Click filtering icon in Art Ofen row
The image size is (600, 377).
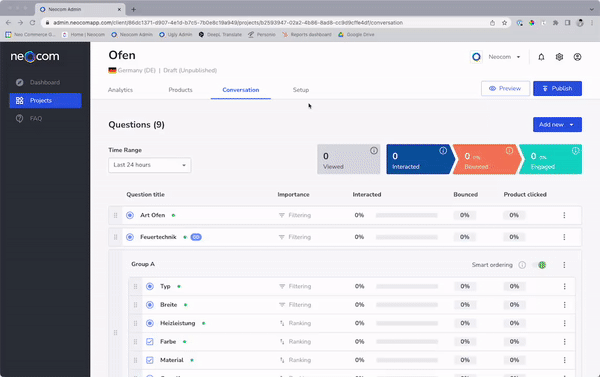pos(282,215)
